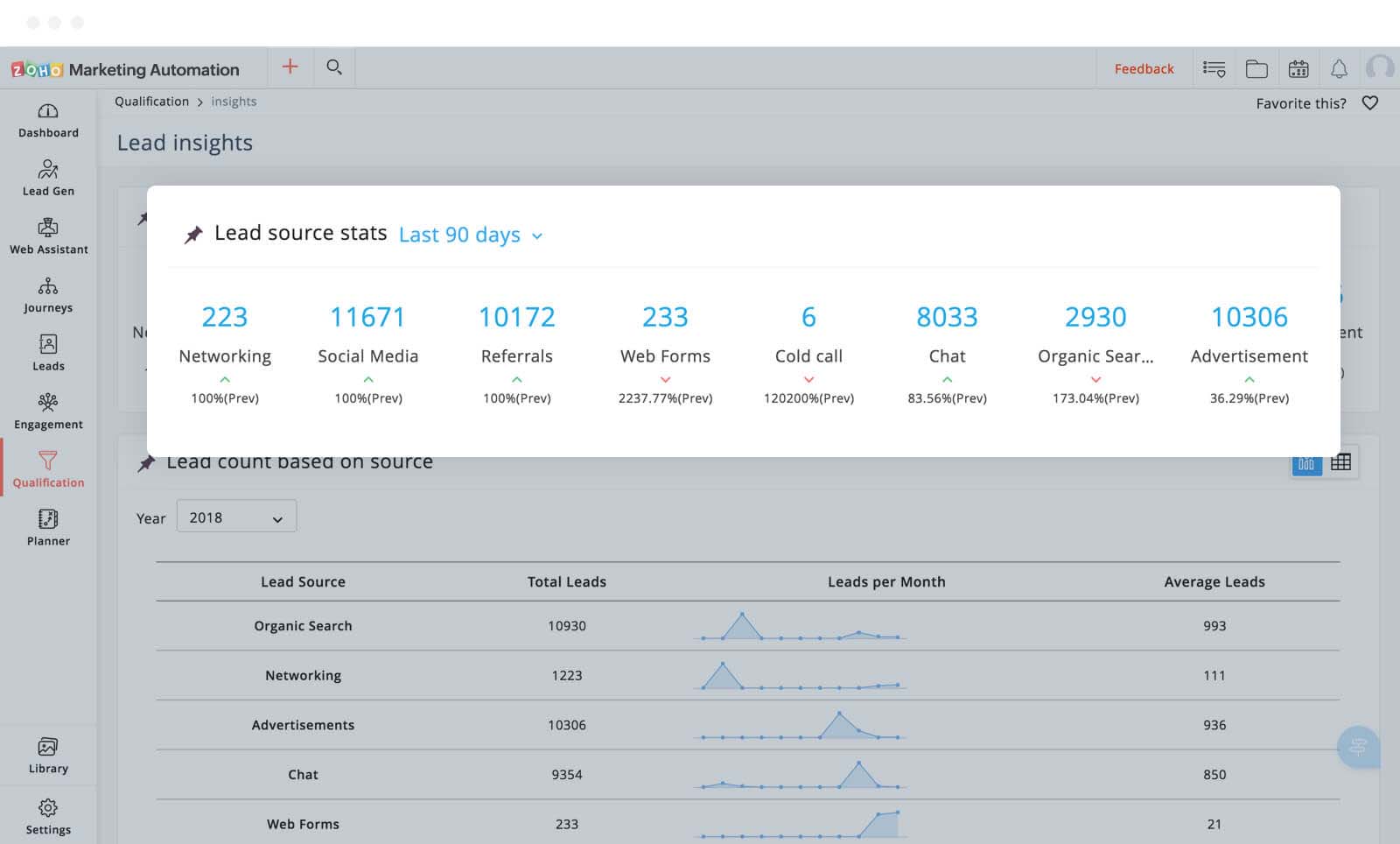The width and height of the screenshot is (1400, 844).
Task: Click the Social Media 11671 stat
Action: point(367,317)
